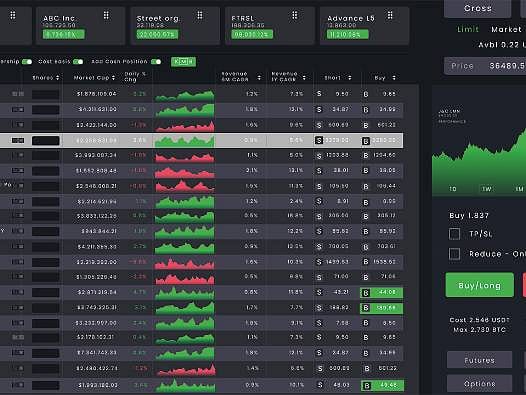Grab the drag handle on FTRSL card

point(295,15)
